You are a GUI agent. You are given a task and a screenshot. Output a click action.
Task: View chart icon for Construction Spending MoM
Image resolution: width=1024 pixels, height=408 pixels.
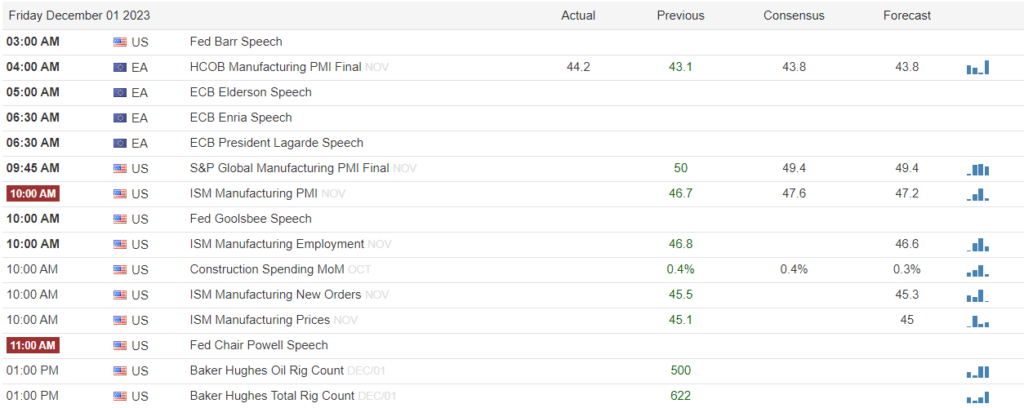click(x=978, y=271)
